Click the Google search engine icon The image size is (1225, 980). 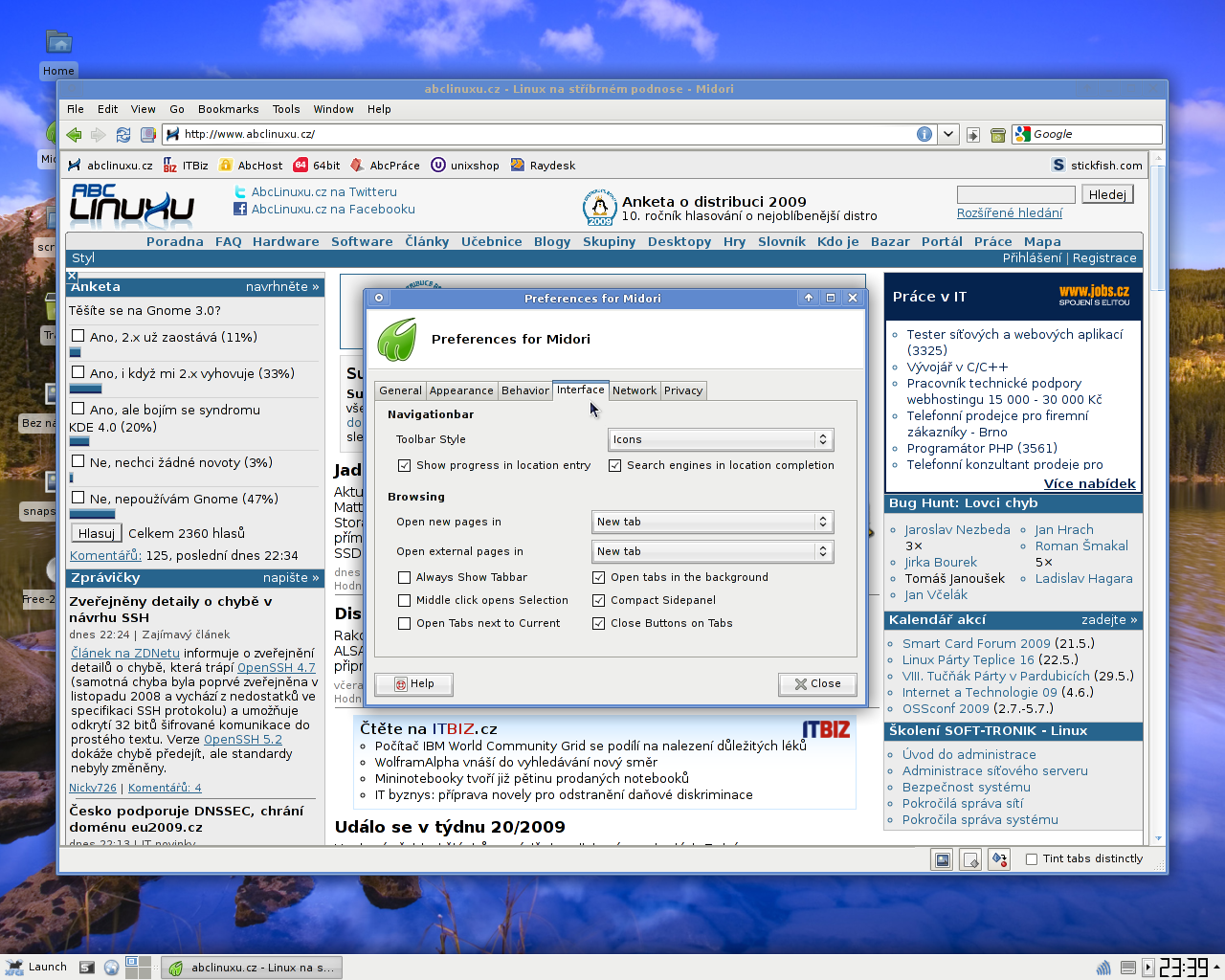pyautogui.click(x=1023, y=134)
